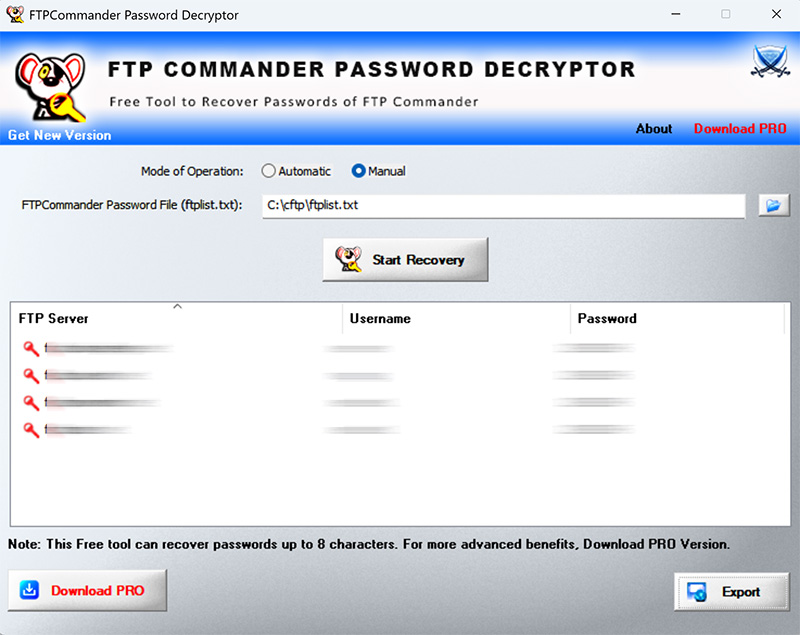Click the Export button
Screen dimensions: 800x635
point(726,592)
